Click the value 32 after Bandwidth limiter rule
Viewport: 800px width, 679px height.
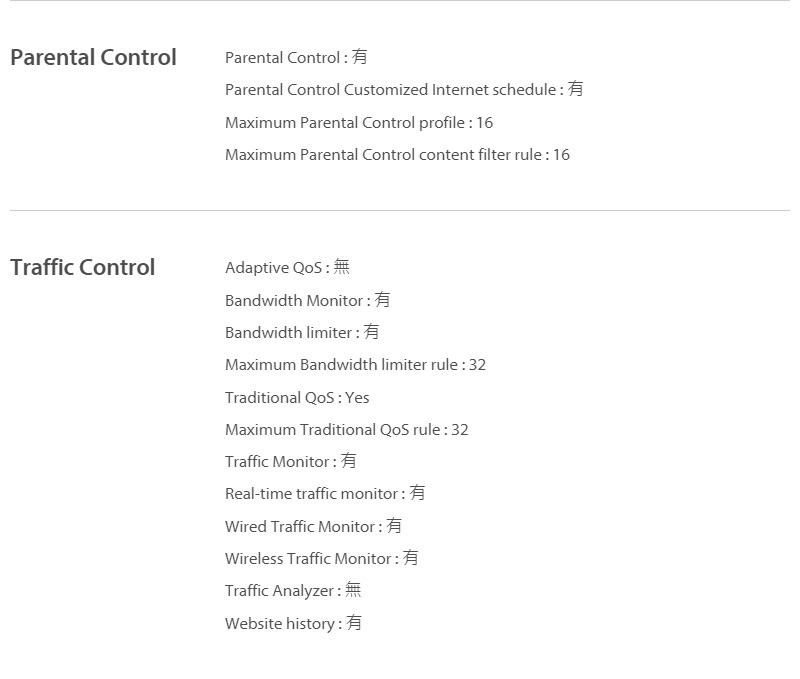478,365
